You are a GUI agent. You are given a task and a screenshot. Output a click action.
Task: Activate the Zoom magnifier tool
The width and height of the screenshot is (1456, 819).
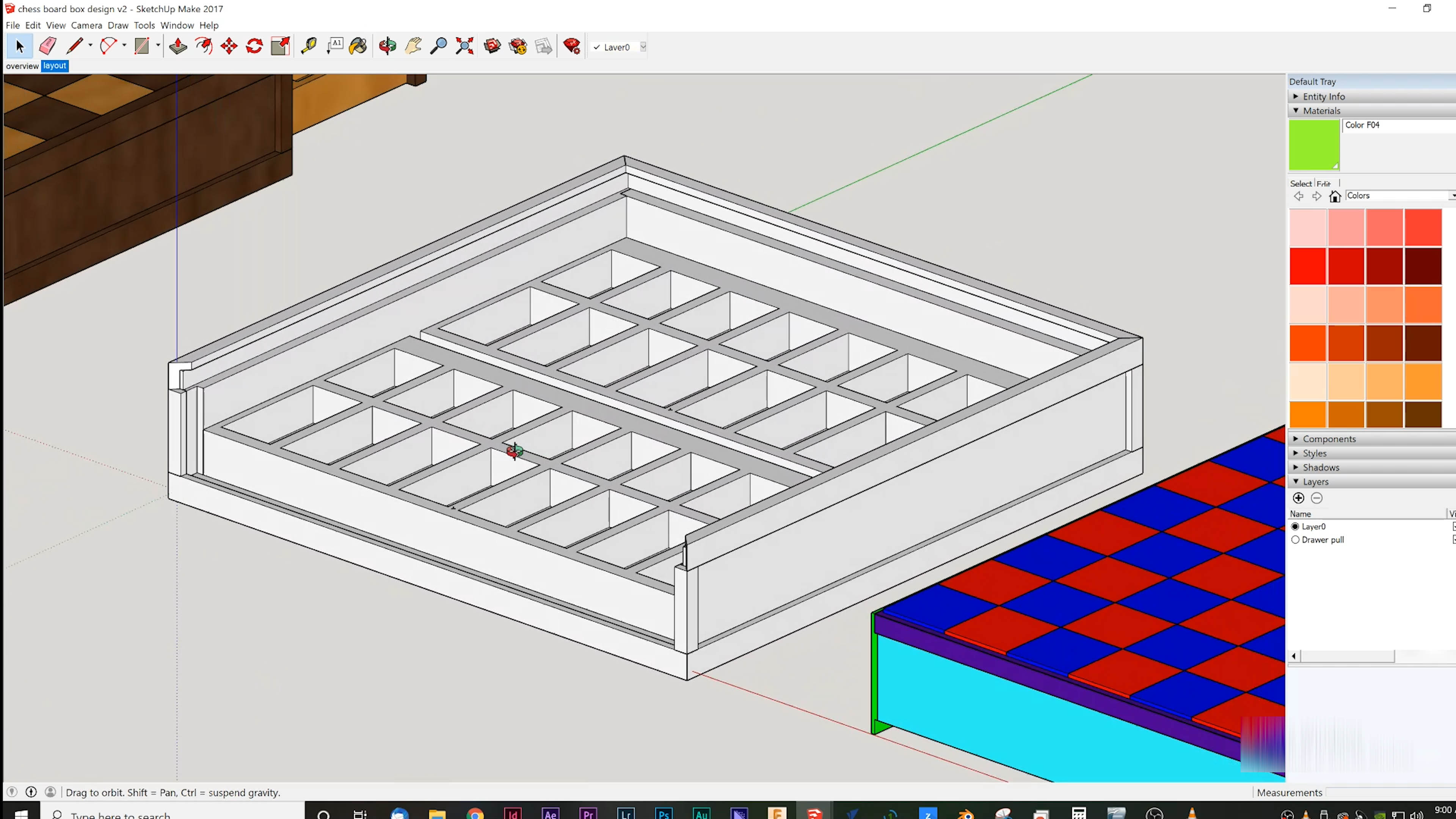[x=439, y=46]
